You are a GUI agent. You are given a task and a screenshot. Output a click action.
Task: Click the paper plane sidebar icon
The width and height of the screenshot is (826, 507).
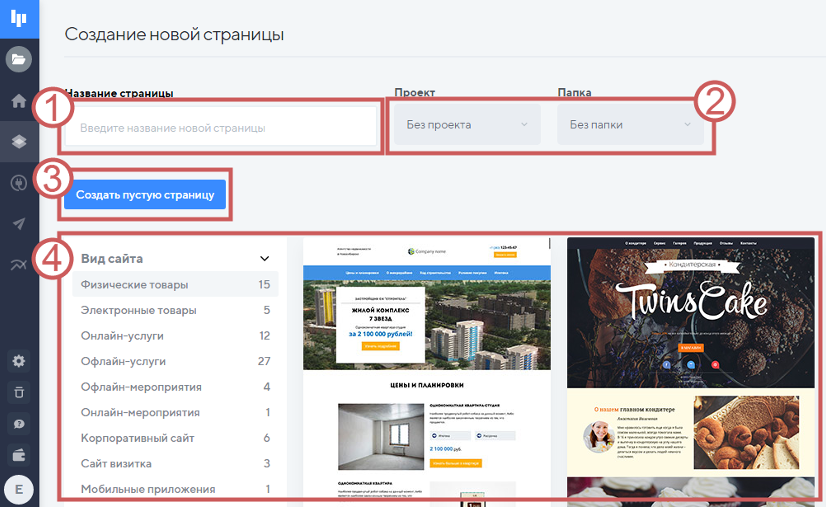[x=19, y=224]
